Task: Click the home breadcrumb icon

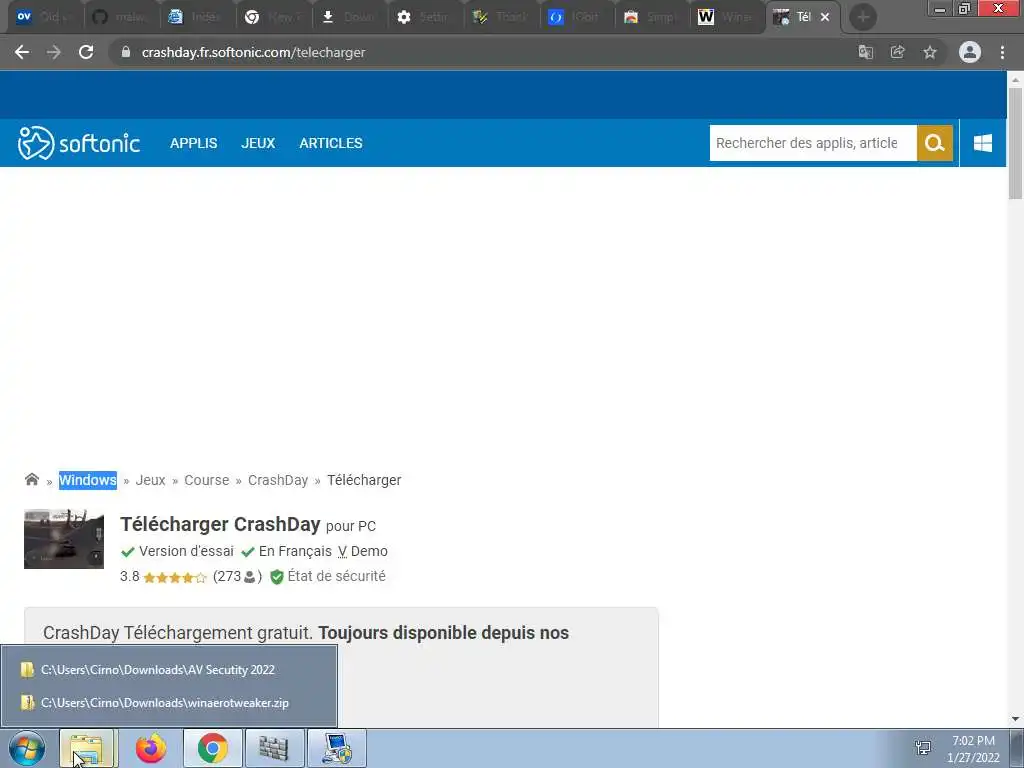Action: (31, 479)
